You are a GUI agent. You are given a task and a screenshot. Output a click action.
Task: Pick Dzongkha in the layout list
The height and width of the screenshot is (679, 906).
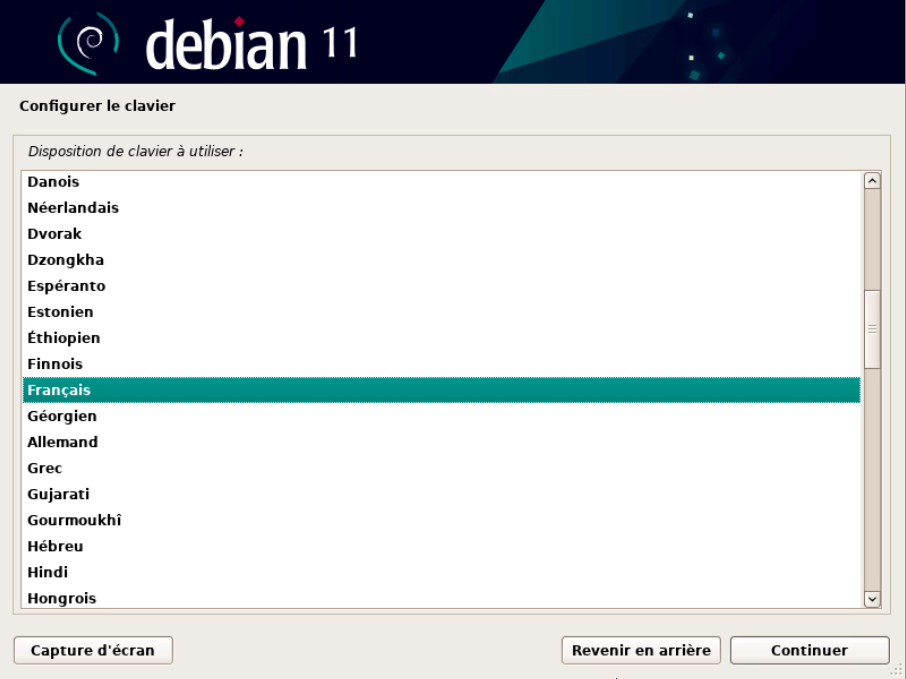tap(66, 260)
